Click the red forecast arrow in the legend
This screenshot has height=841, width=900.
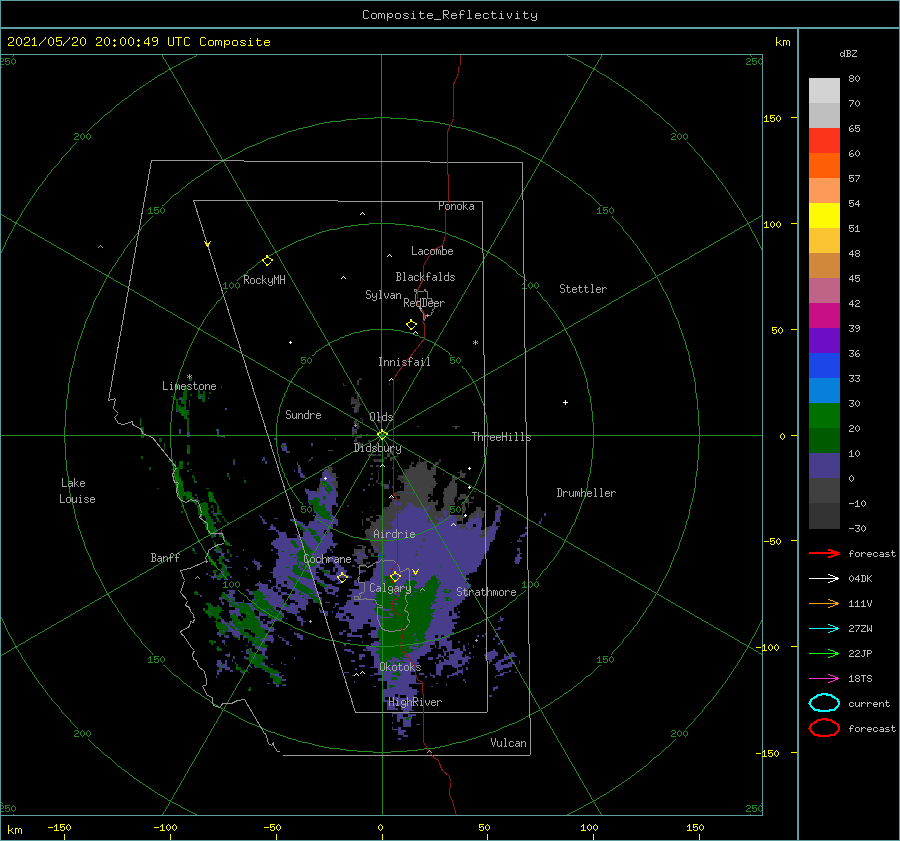click(824, 553)
